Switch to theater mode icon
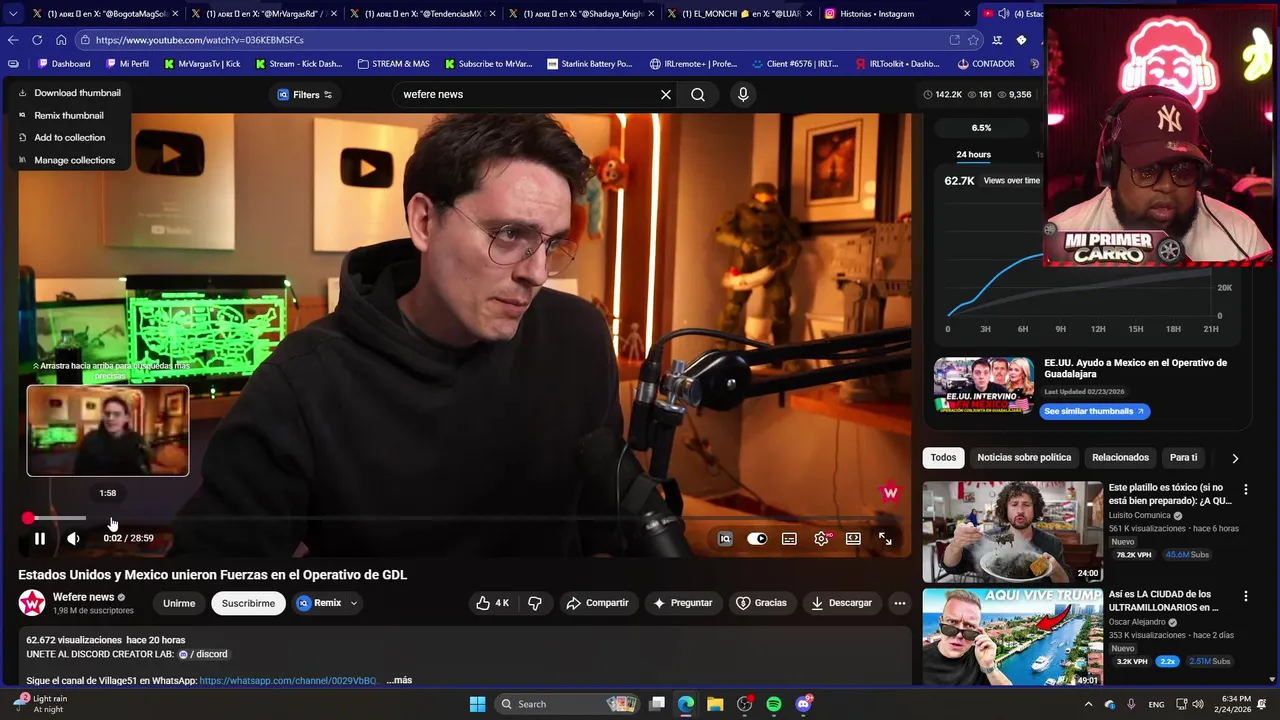Screen dimensions: 1280x720 [x=853, y=538]
